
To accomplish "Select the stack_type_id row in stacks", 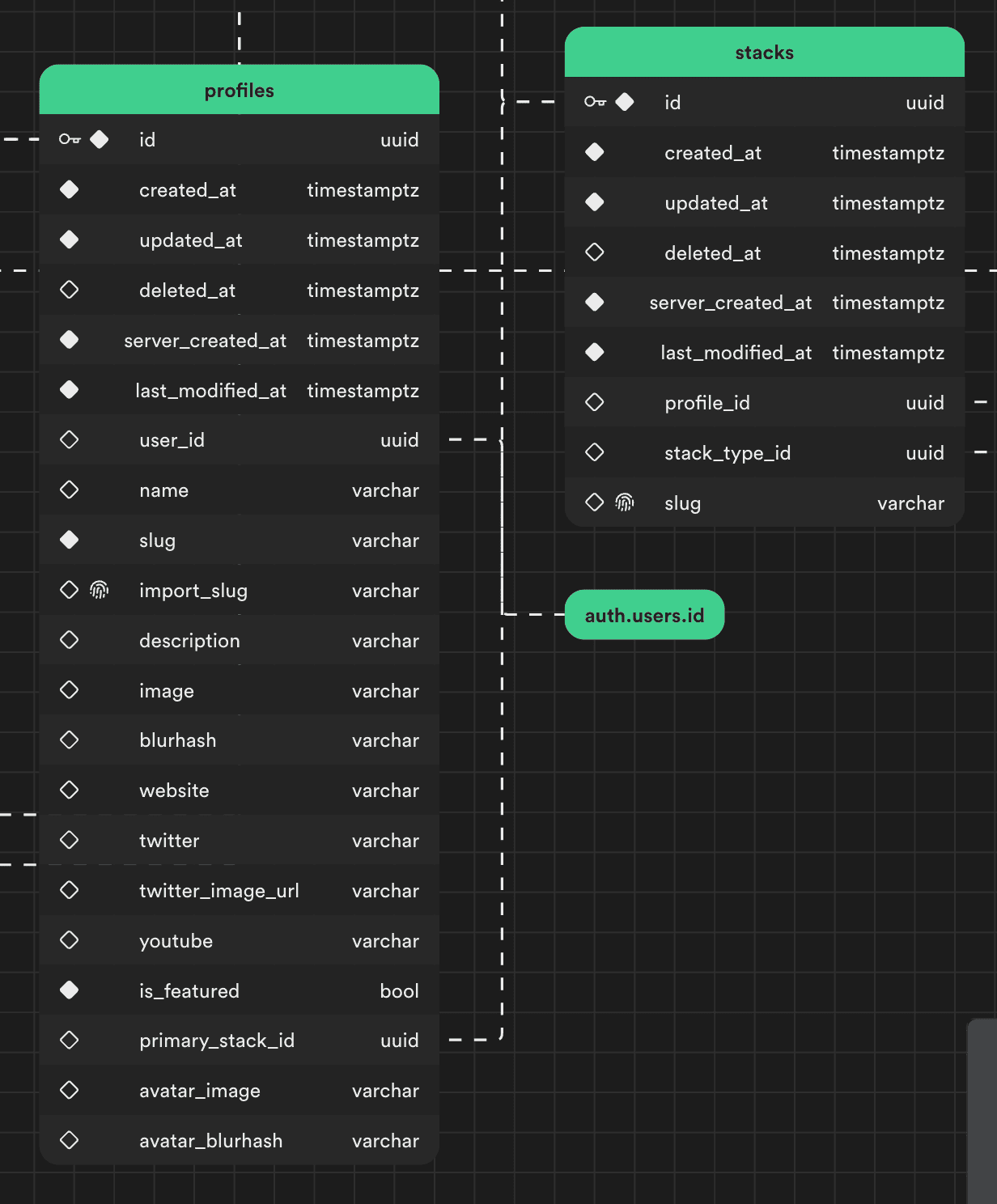I will (x=764, y=452).
